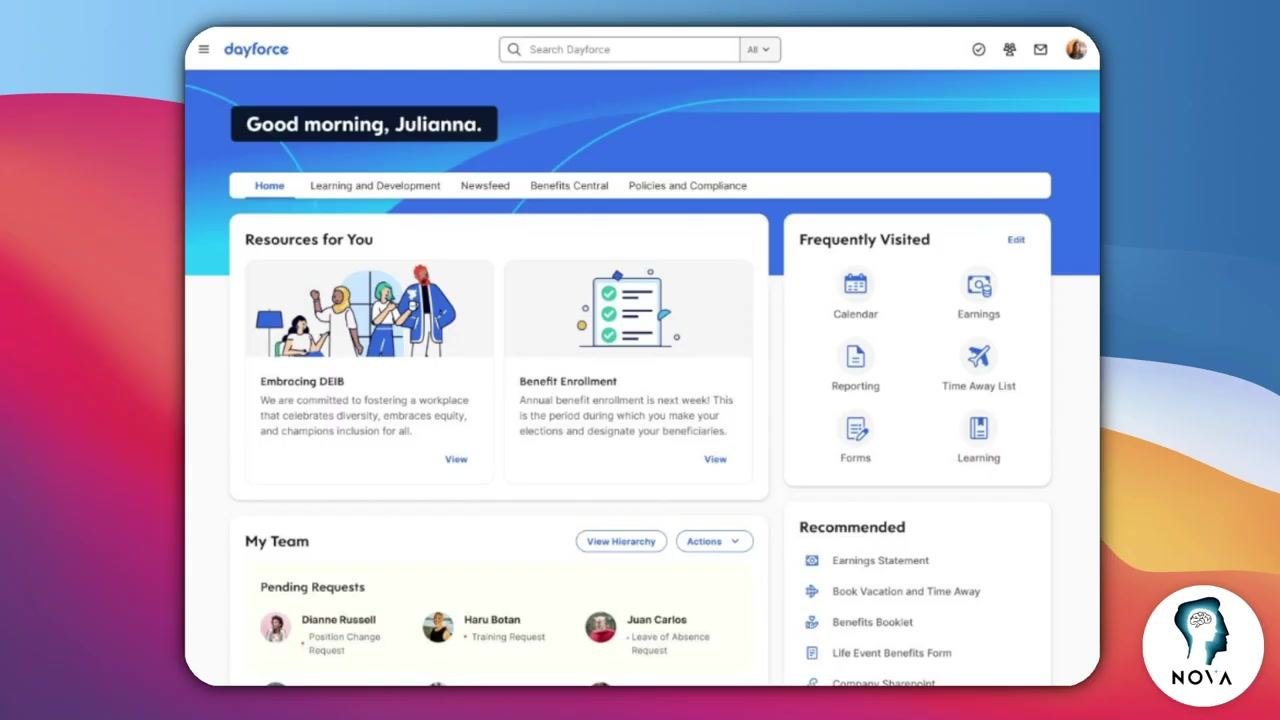
Task: Click Edit in Frequently Visited
Action: pyautogui.click(x=1016, y=240)
